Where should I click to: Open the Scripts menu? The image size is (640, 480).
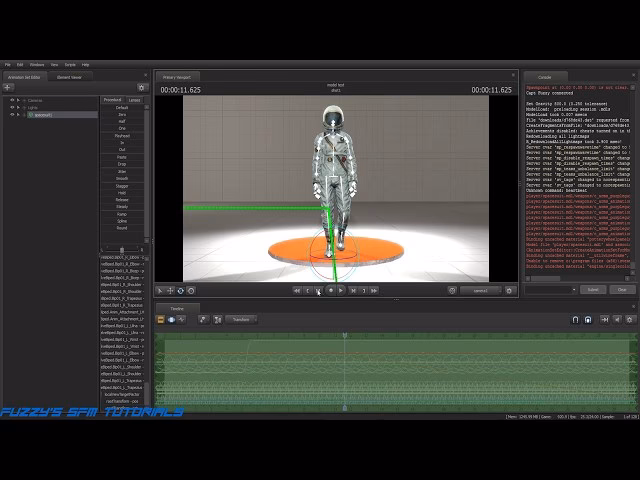(70, 65)
